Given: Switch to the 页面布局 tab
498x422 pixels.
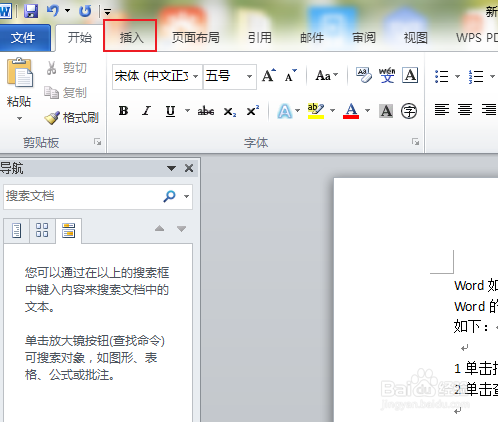Looking at the screenshot, I should click(x=196, y=37).
